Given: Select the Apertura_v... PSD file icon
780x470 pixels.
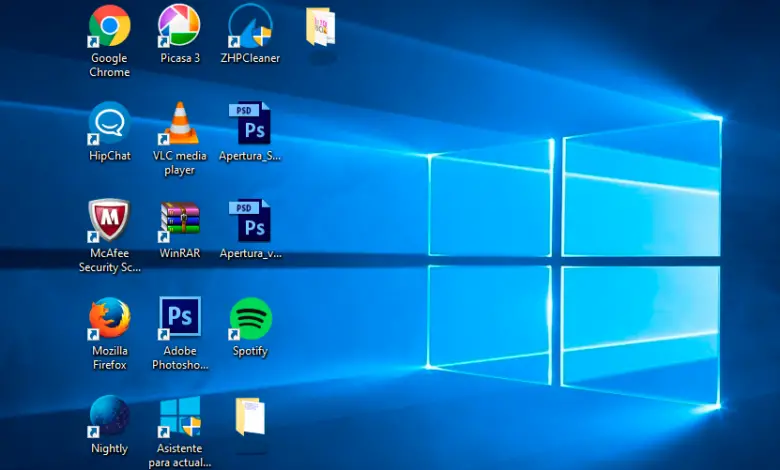Looking at the screenshot, I should point(250,221).
